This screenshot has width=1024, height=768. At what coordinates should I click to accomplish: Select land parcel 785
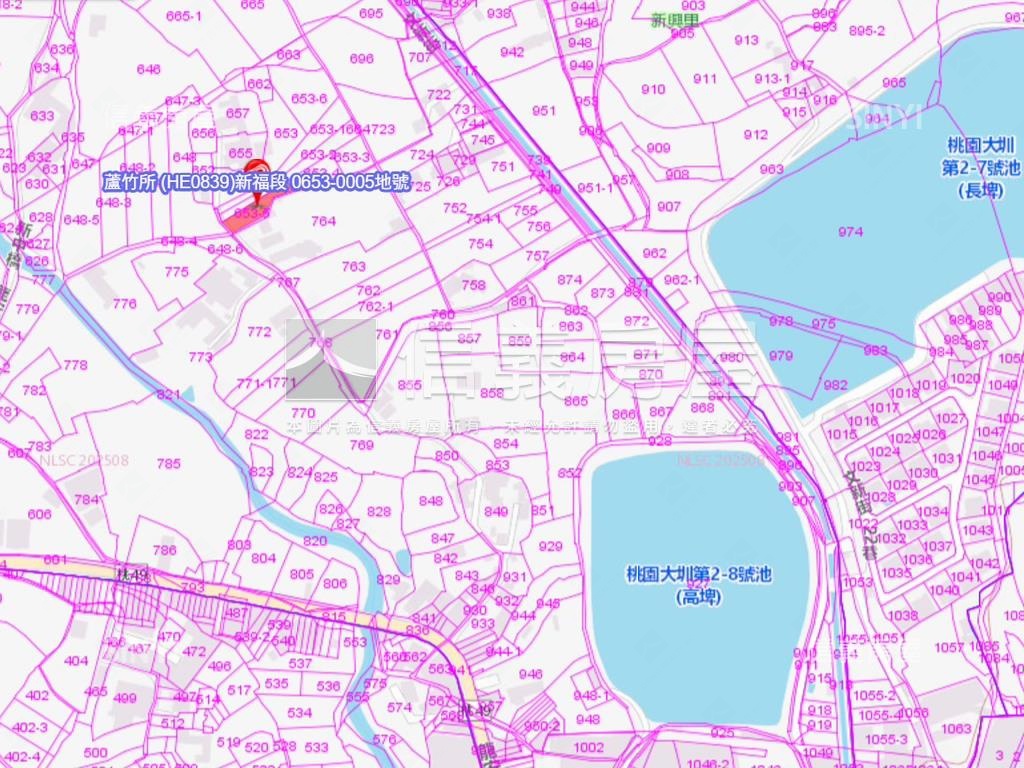169,463
